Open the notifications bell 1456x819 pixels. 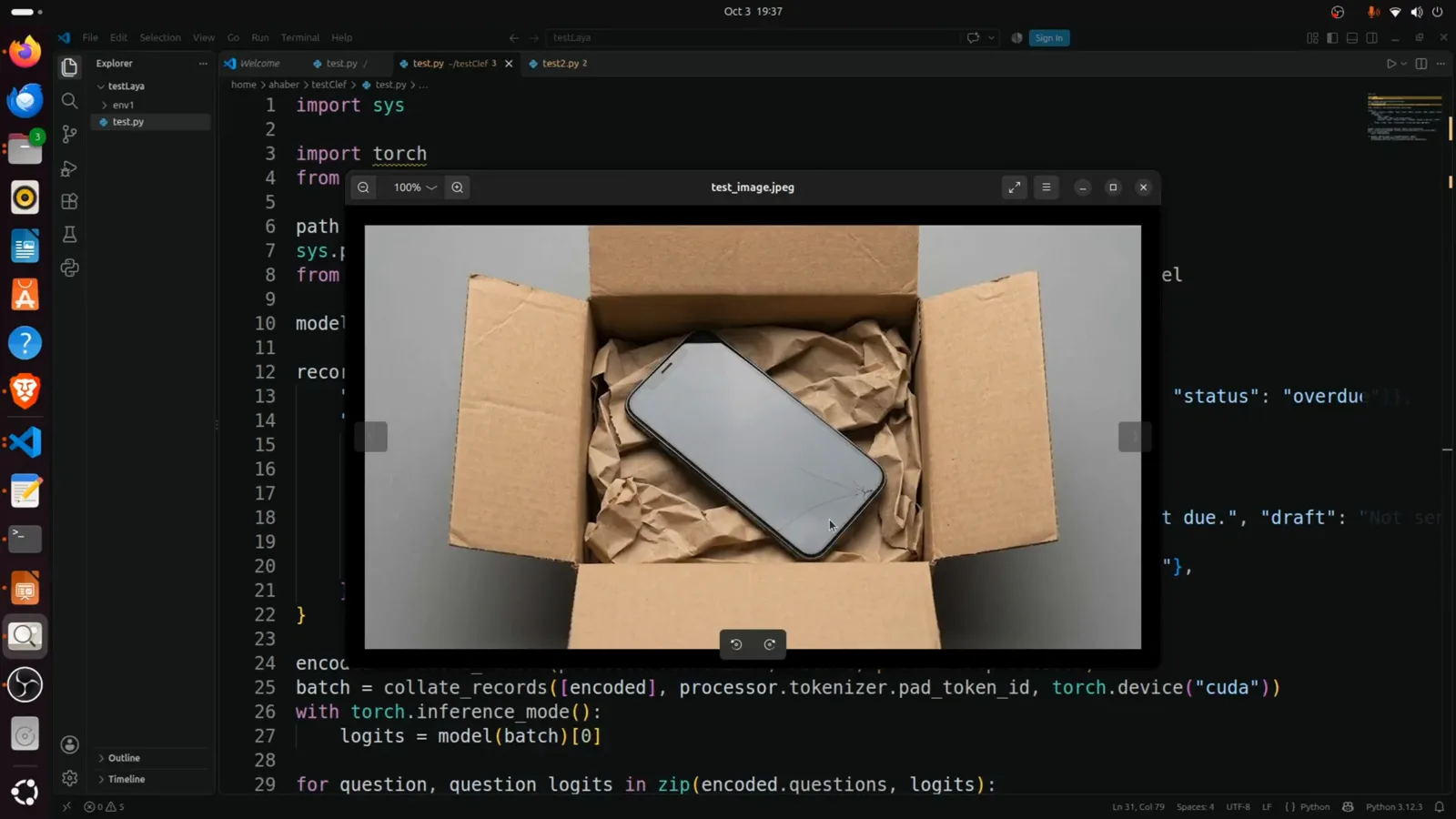point(1440,806)
